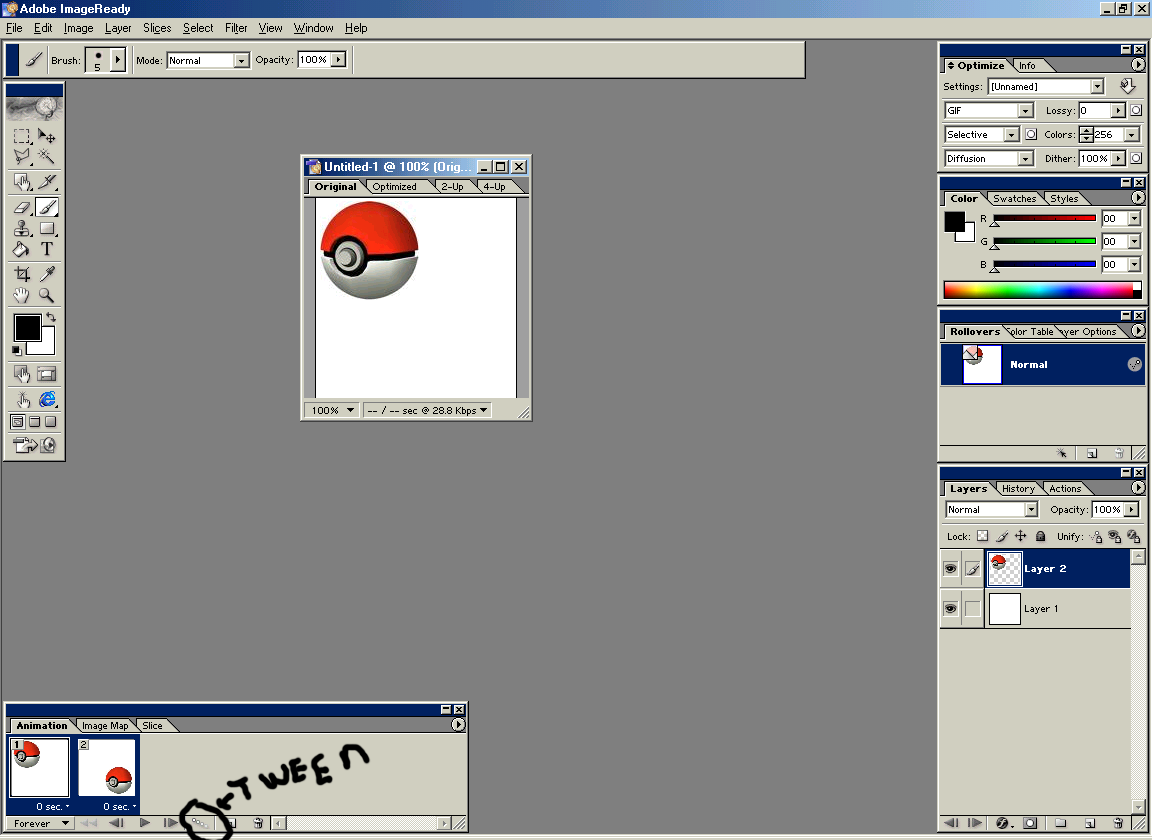This screenshot has width=1152, height=840.
Task: Activate the Paintbrush tool in toolbox
Action: 46,208
